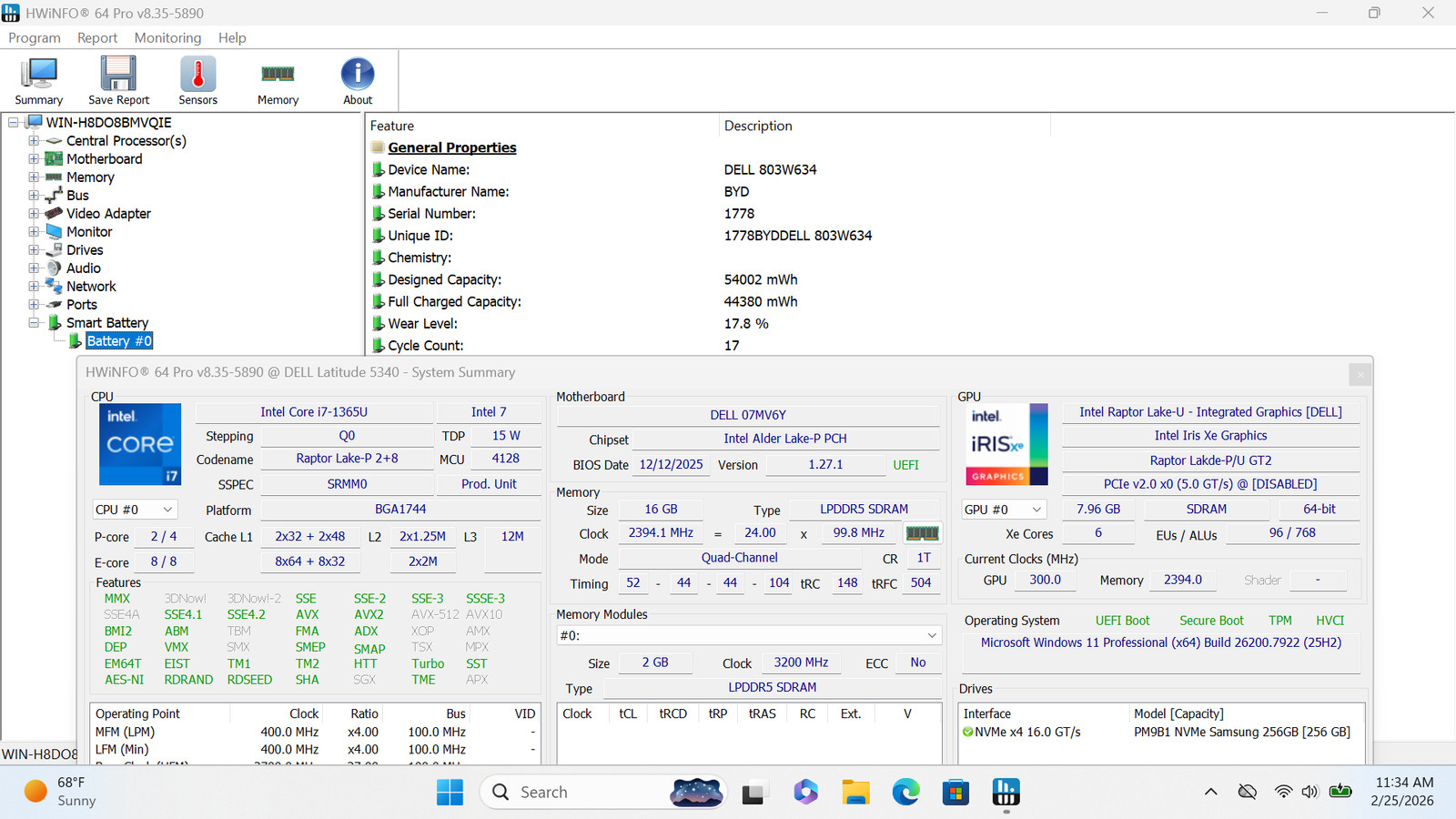Click the HWiNFO taskbar icon
Image resolution: width=1456 pixels, height=819 pixels.
1006,793
